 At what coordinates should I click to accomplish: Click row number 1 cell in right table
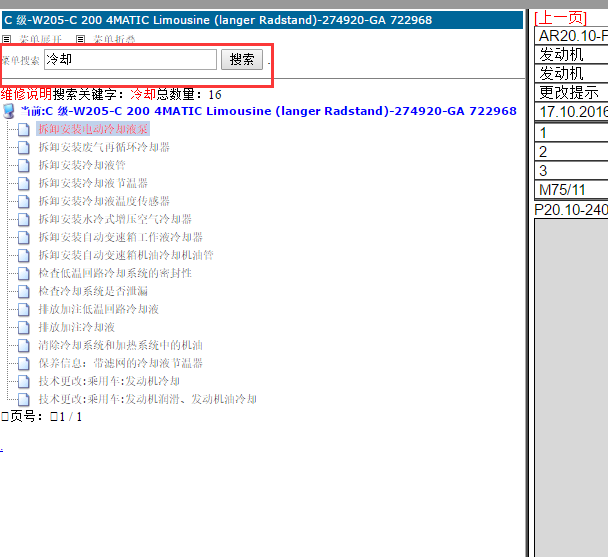point(571,133)
